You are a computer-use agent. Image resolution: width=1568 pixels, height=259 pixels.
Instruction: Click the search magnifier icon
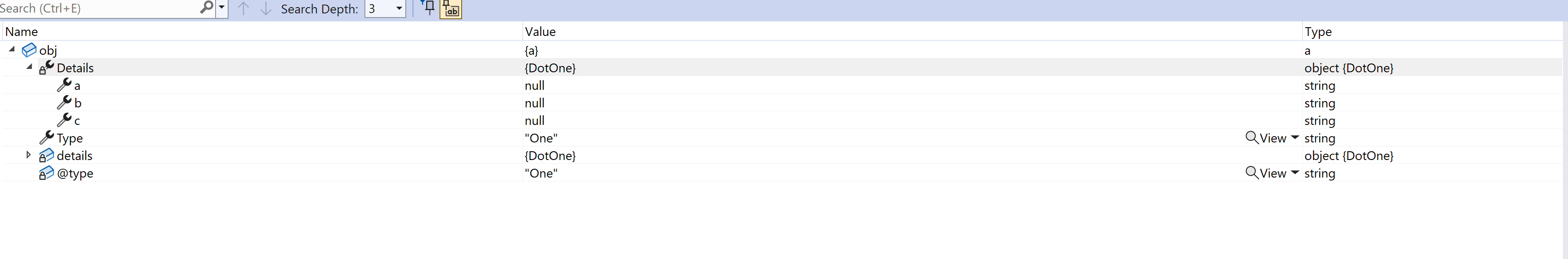click(x=206, y=8)
